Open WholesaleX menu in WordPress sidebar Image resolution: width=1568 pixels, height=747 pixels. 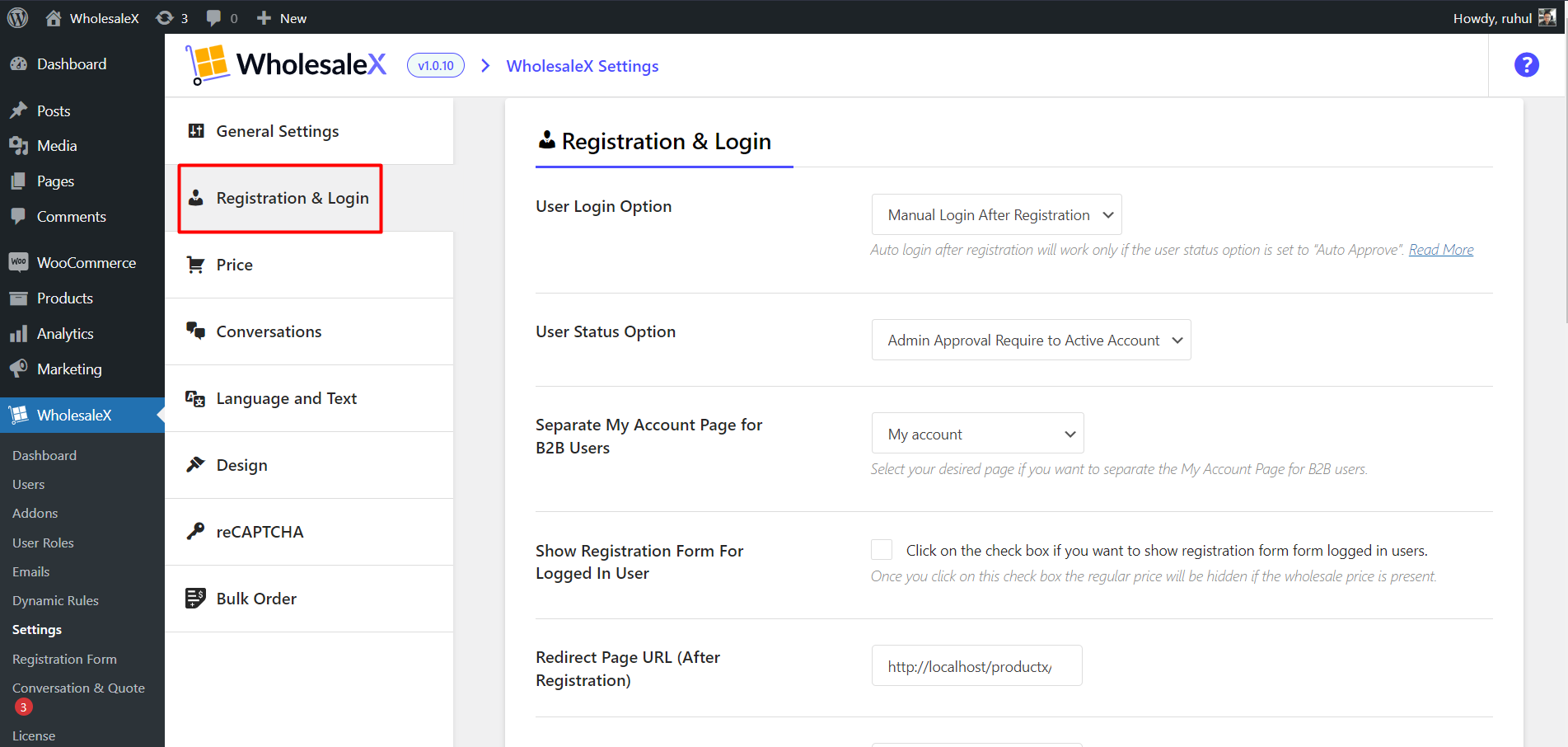click(x=82, y=415)
